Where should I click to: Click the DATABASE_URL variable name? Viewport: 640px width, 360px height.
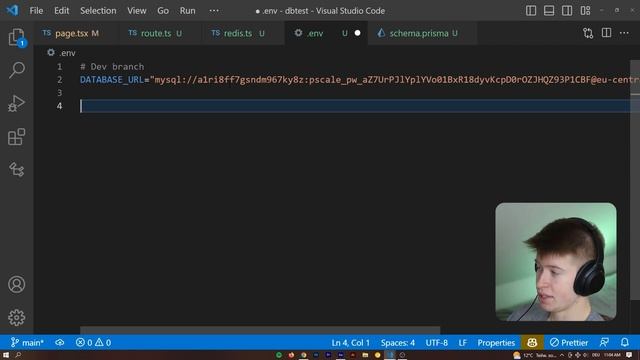click(112, 80)
